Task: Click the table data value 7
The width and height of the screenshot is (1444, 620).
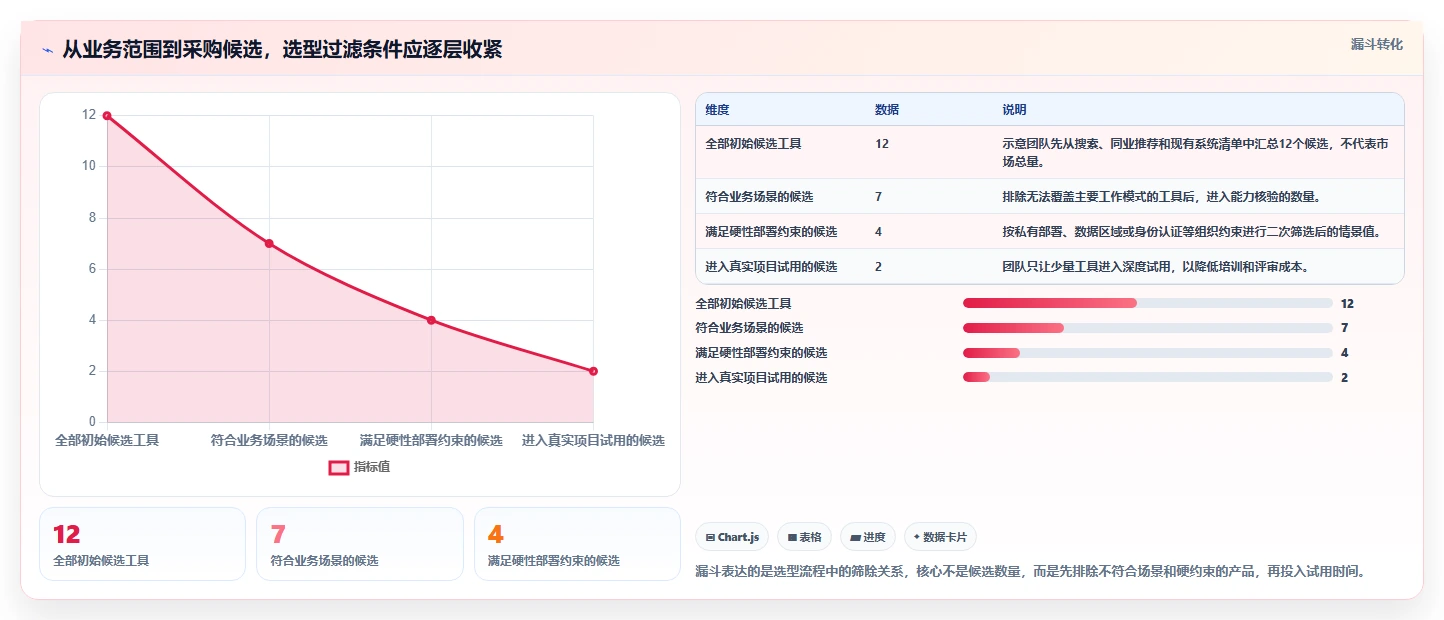Action: pyautogui.click(x=878, y=197)
